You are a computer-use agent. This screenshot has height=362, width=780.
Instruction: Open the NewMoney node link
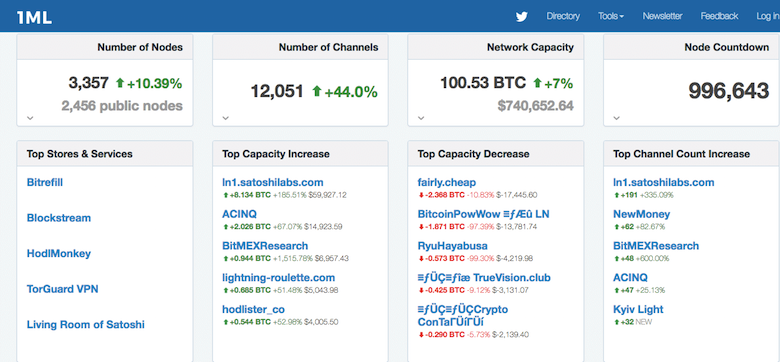(x=642, y=214)
